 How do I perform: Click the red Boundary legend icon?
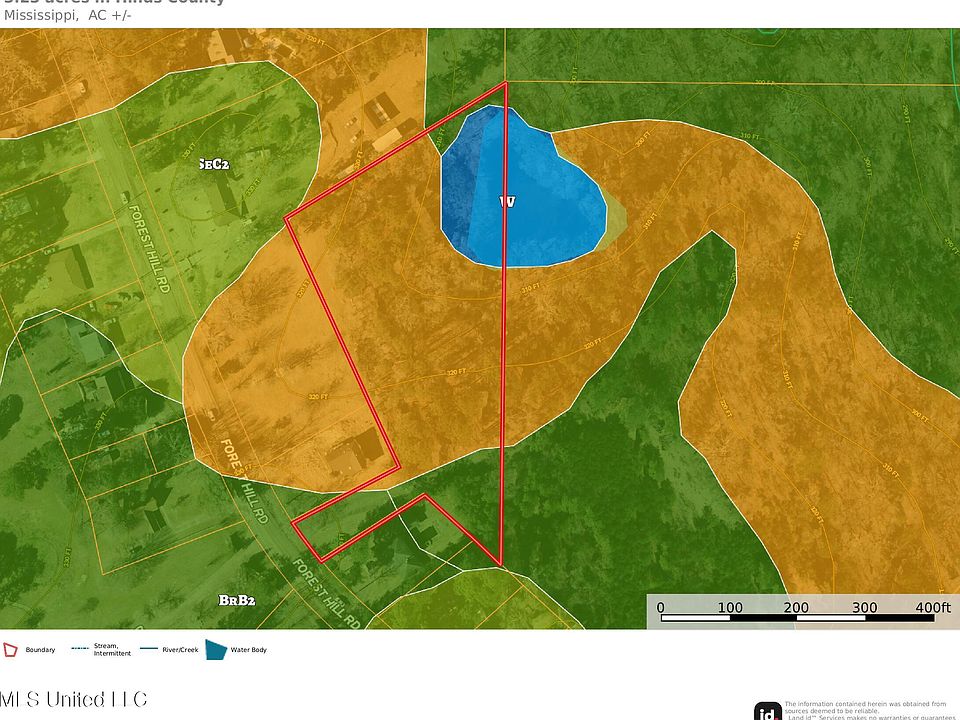pyautogui.click(x=10, y=650)
